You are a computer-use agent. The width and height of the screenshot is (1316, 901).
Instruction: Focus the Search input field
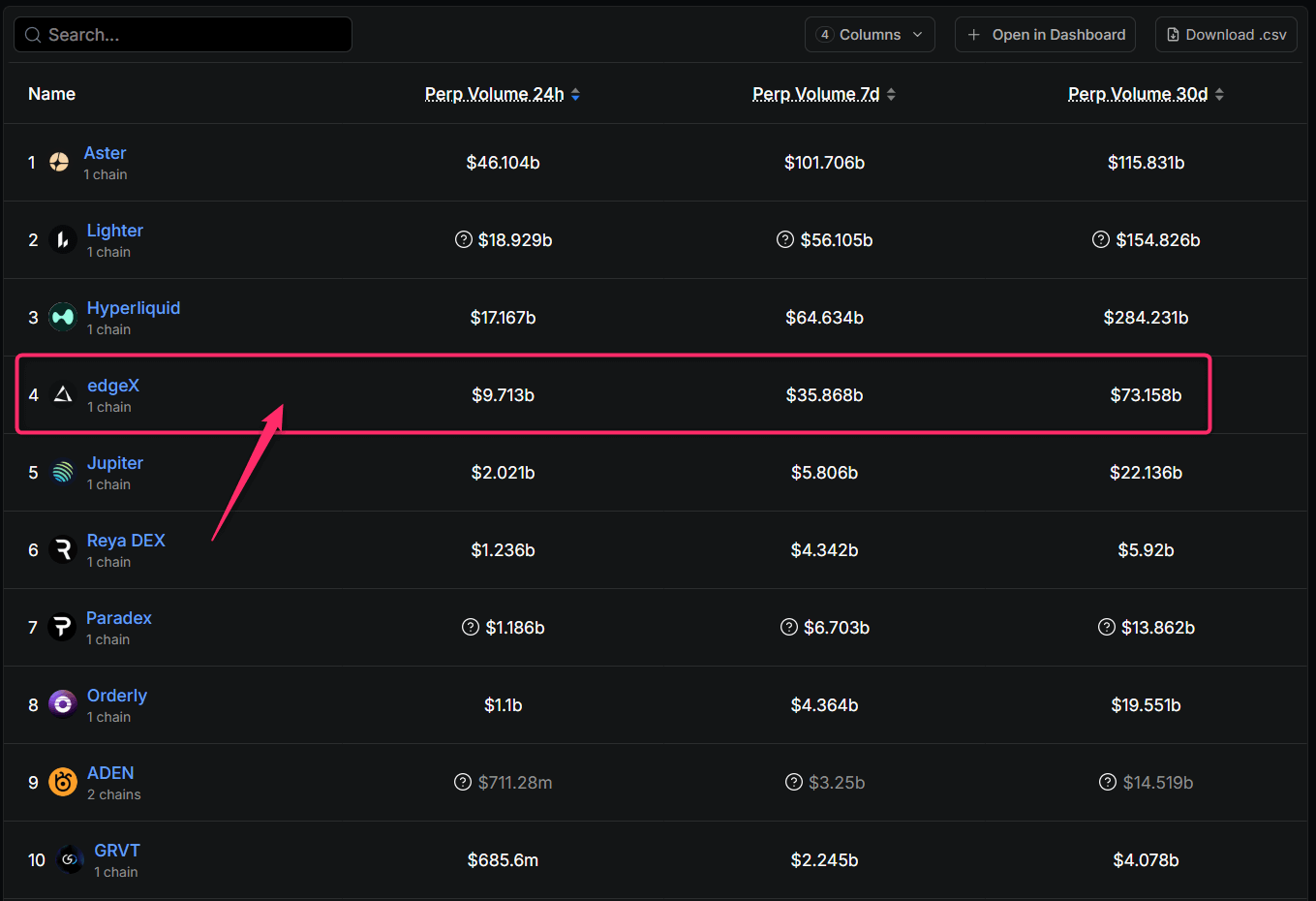183,35
